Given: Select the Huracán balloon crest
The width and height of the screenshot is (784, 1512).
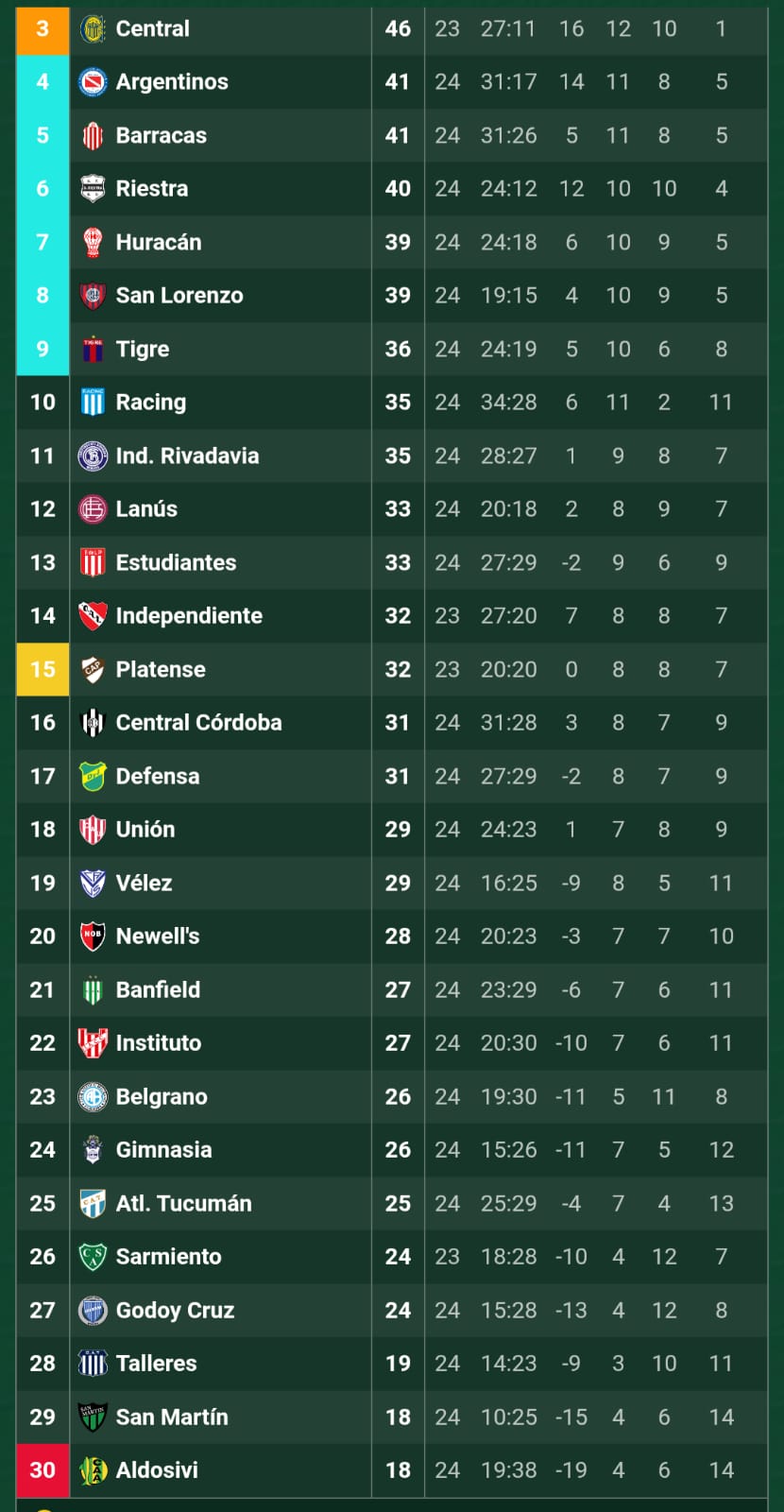Looking at the screenshot, I should point(93,242).
